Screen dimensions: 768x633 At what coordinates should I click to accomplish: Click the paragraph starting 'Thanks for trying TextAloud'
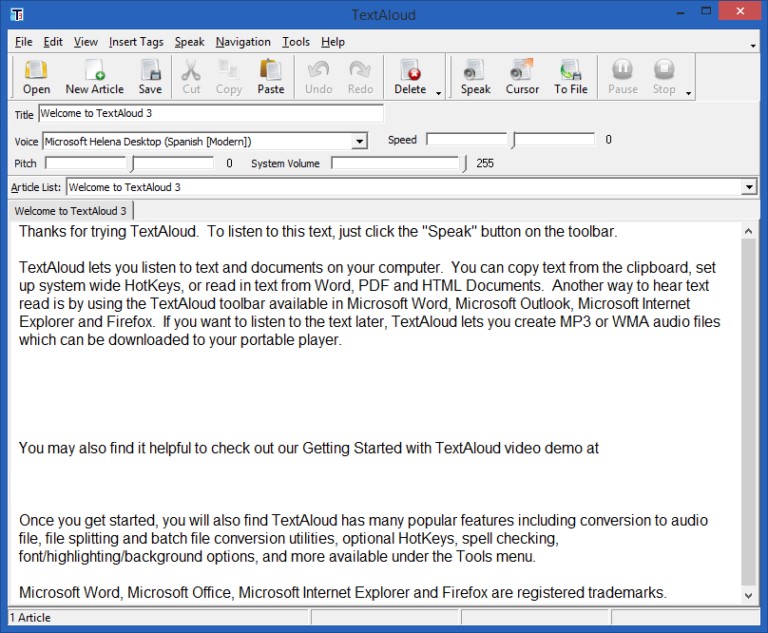coord(318,231)
